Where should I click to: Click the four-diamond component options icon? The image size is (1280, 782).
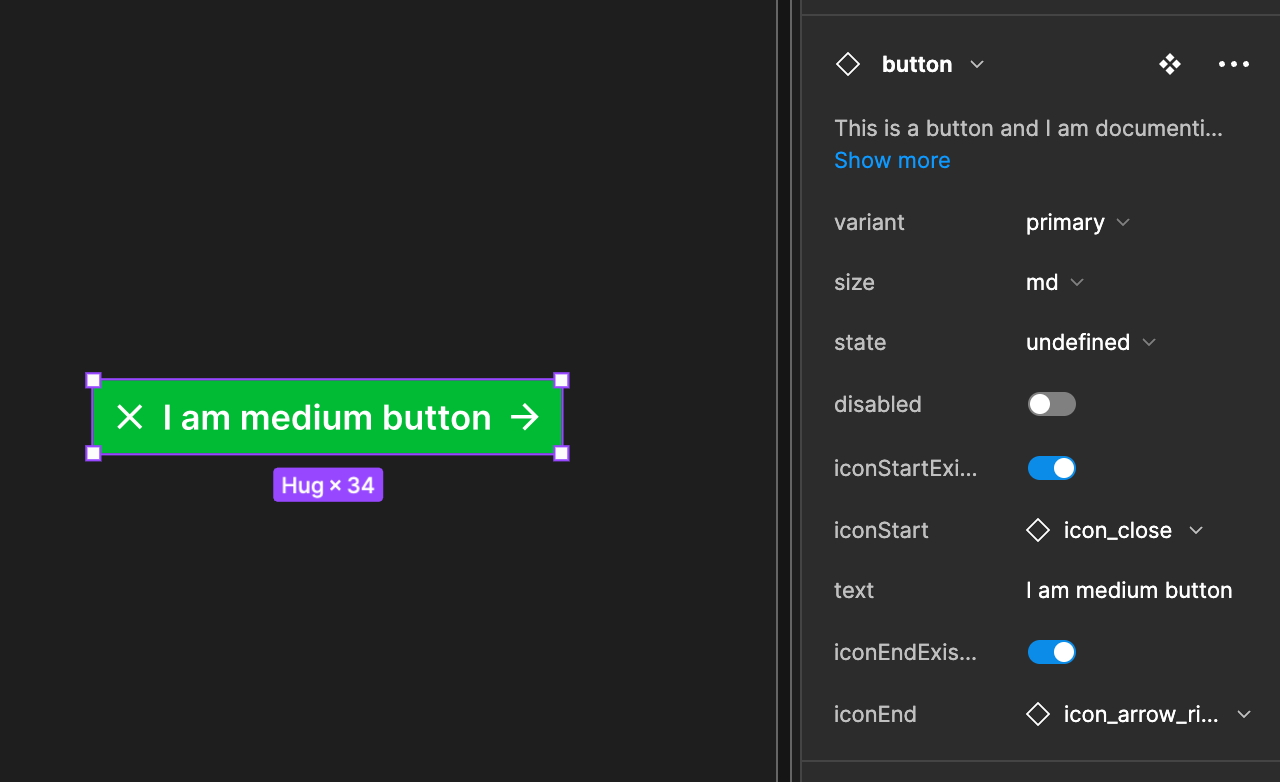coord(1170,65)
